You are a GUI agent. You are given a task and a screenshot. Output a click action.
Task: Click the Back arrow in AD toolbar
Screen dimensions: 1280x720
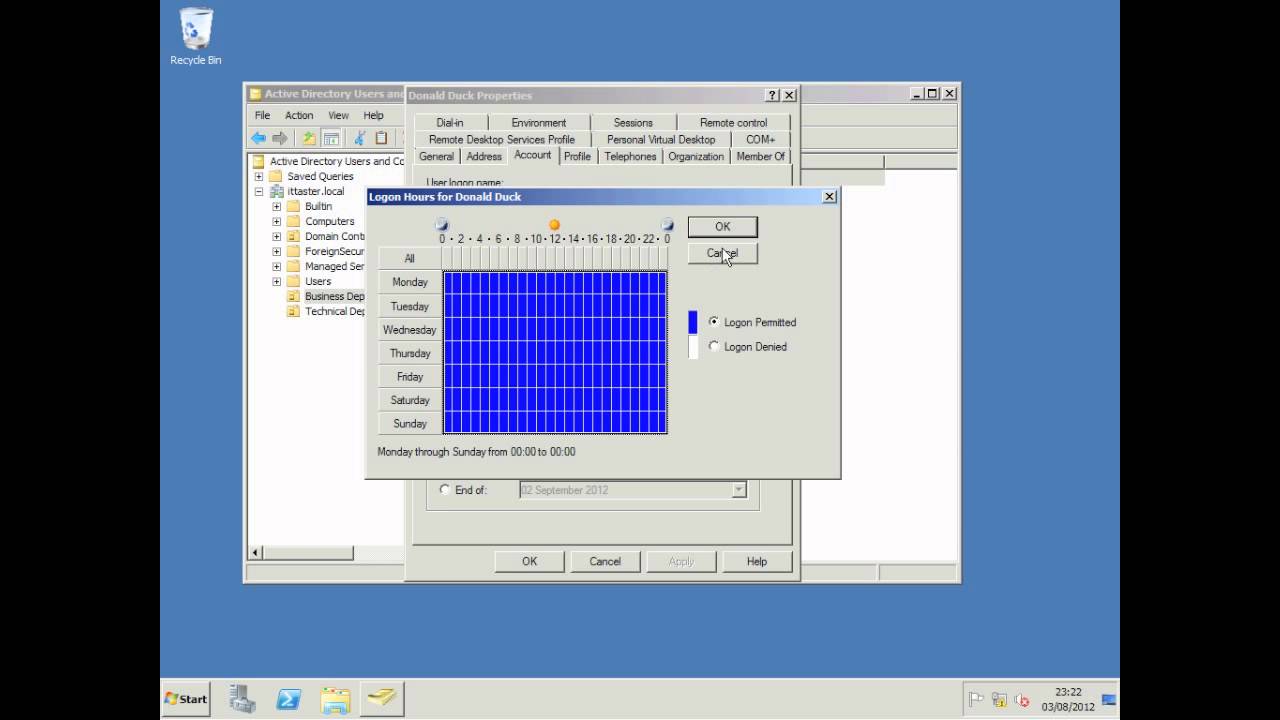pos(259,138)
